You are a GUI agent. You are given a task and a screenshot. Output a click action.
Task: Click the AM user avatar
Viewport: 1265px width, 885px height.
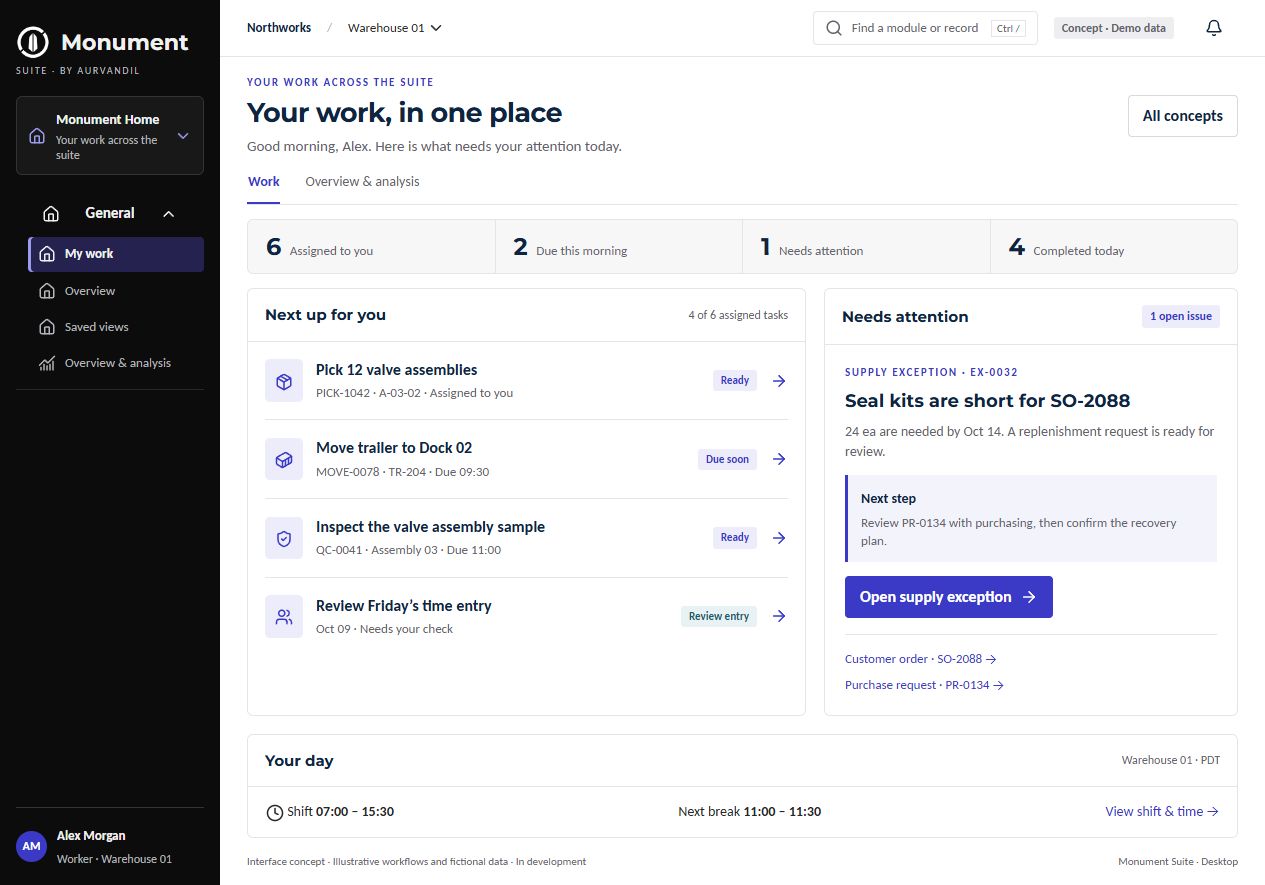pyautogui.click(x=32, y=846)
